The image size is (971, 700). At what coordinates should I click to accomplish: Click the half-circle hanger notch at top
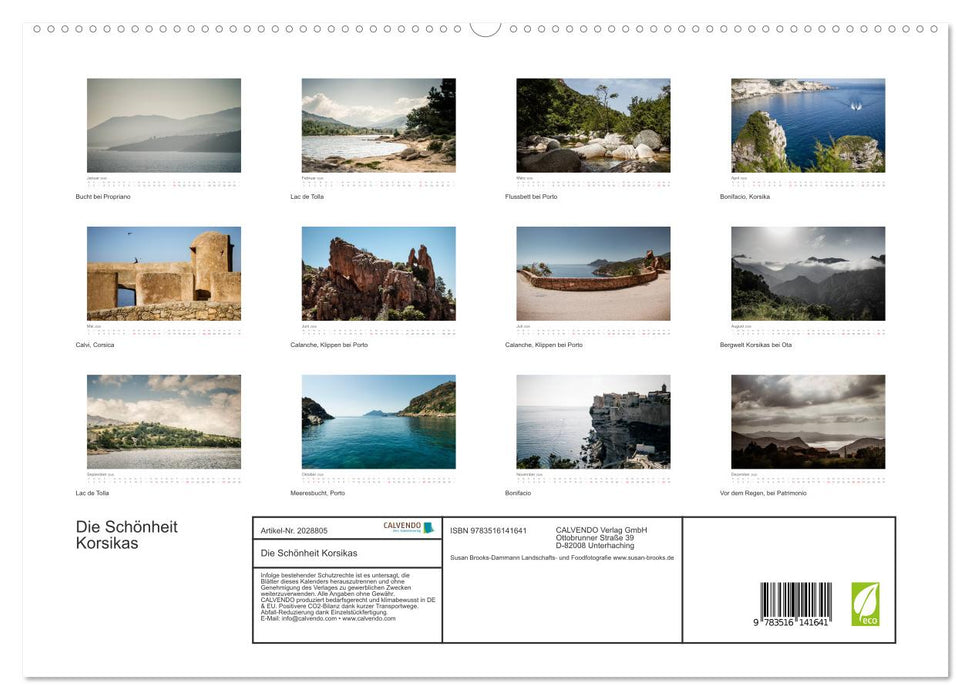(x=485, y=28)
